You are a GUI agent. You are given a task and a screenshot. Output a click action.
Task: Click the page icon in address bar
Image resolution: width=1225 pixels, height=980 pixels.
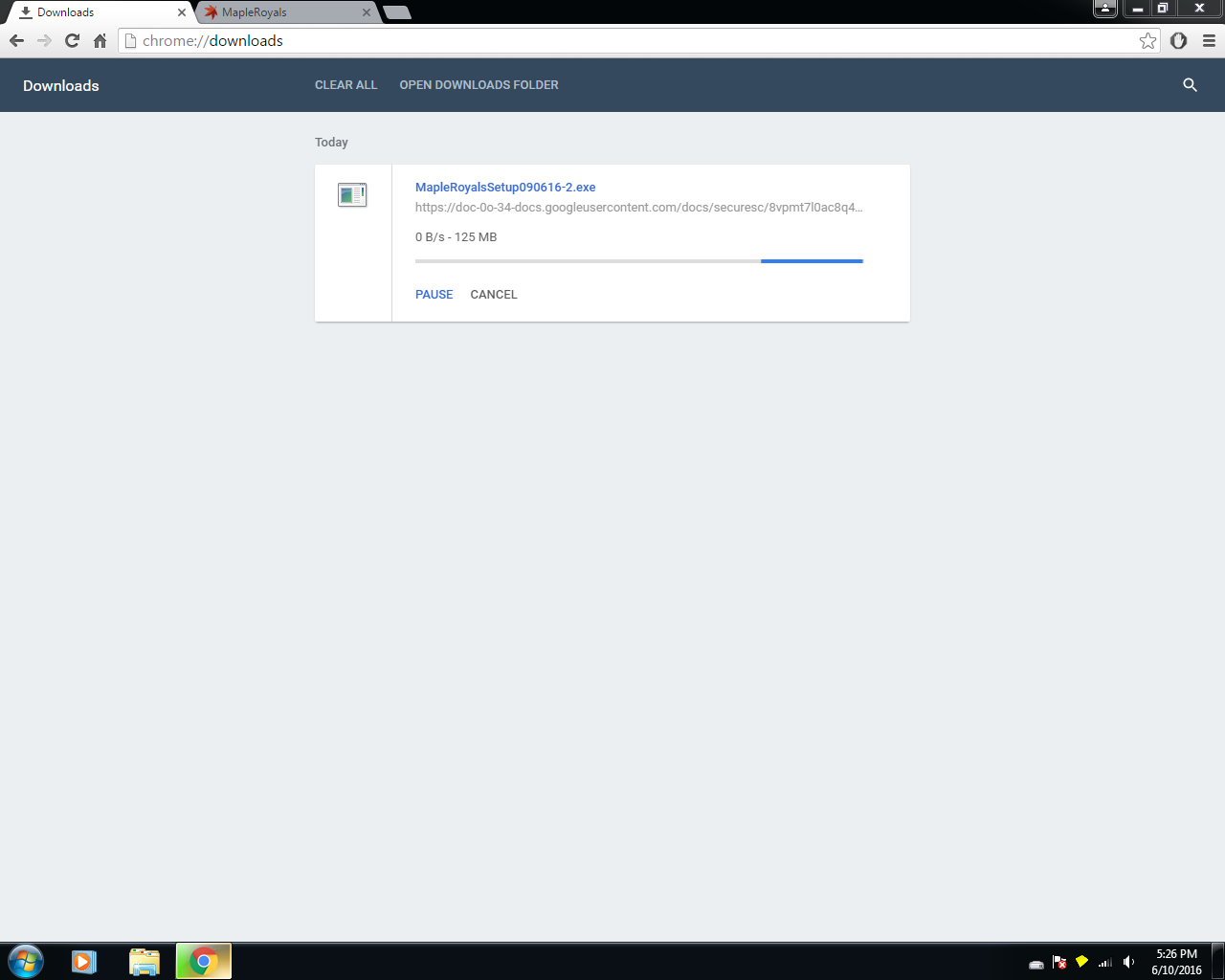[131, 41]
